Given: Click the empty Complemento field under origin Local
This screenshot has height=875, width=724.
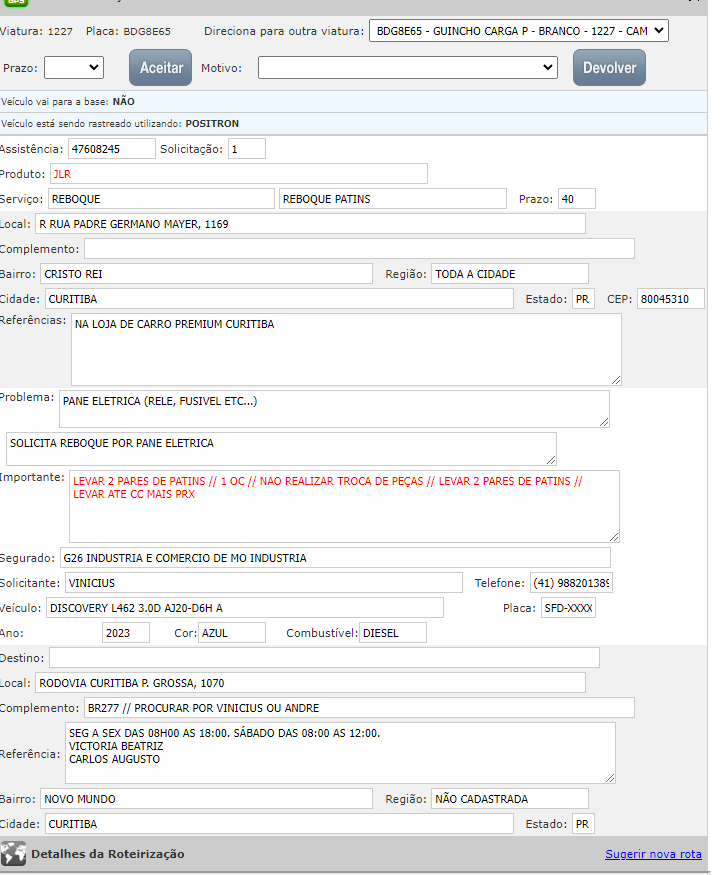Looking at the screenshot, I should [359, 249].
